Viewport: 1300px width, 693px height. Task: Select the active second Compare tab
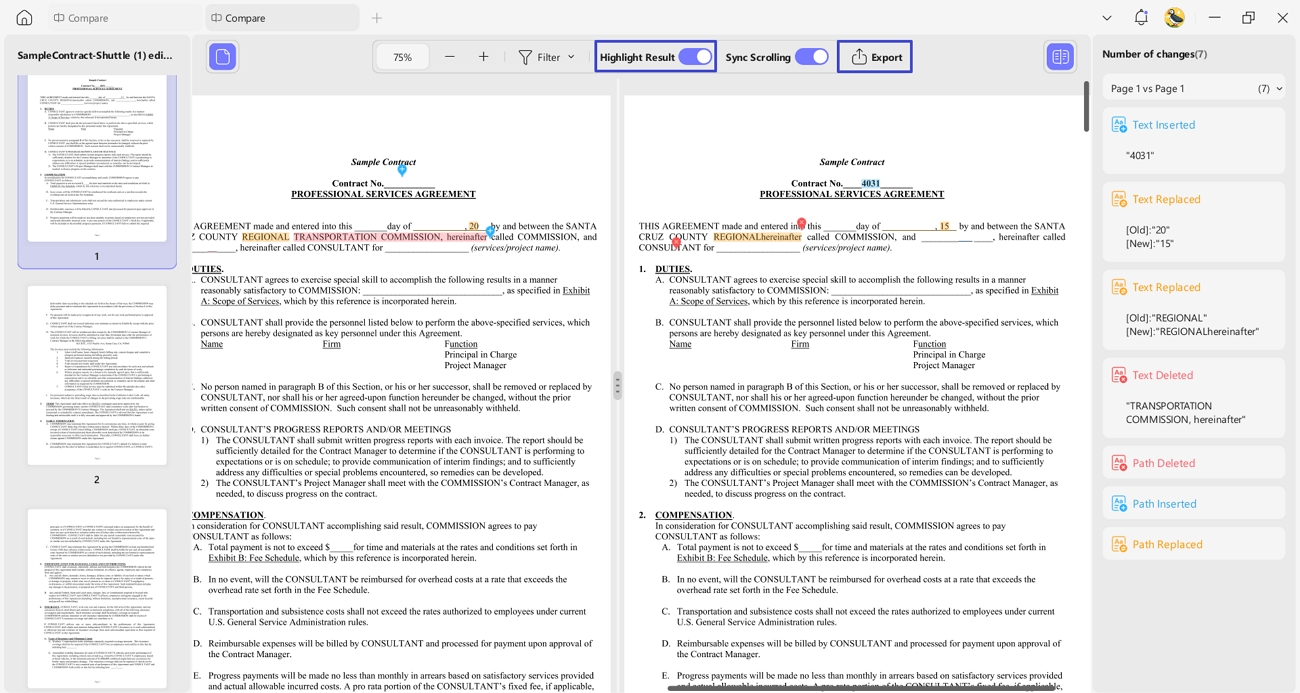(282, 18)
